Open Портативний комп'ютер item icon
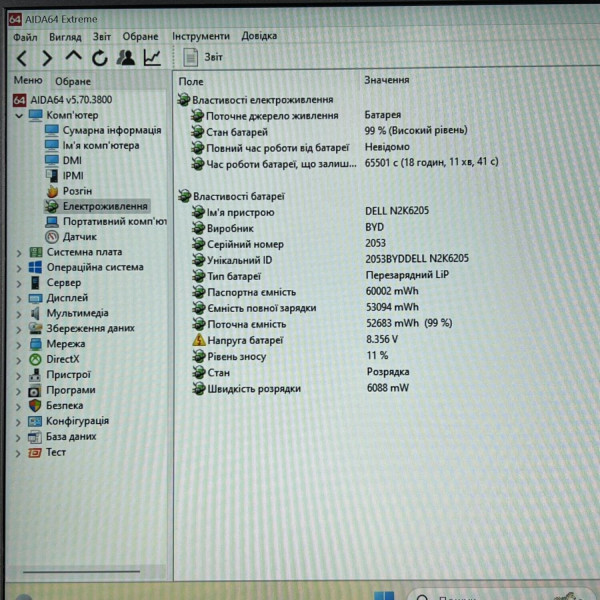Screen dimensions: 600x600 (x=52, y=222)
